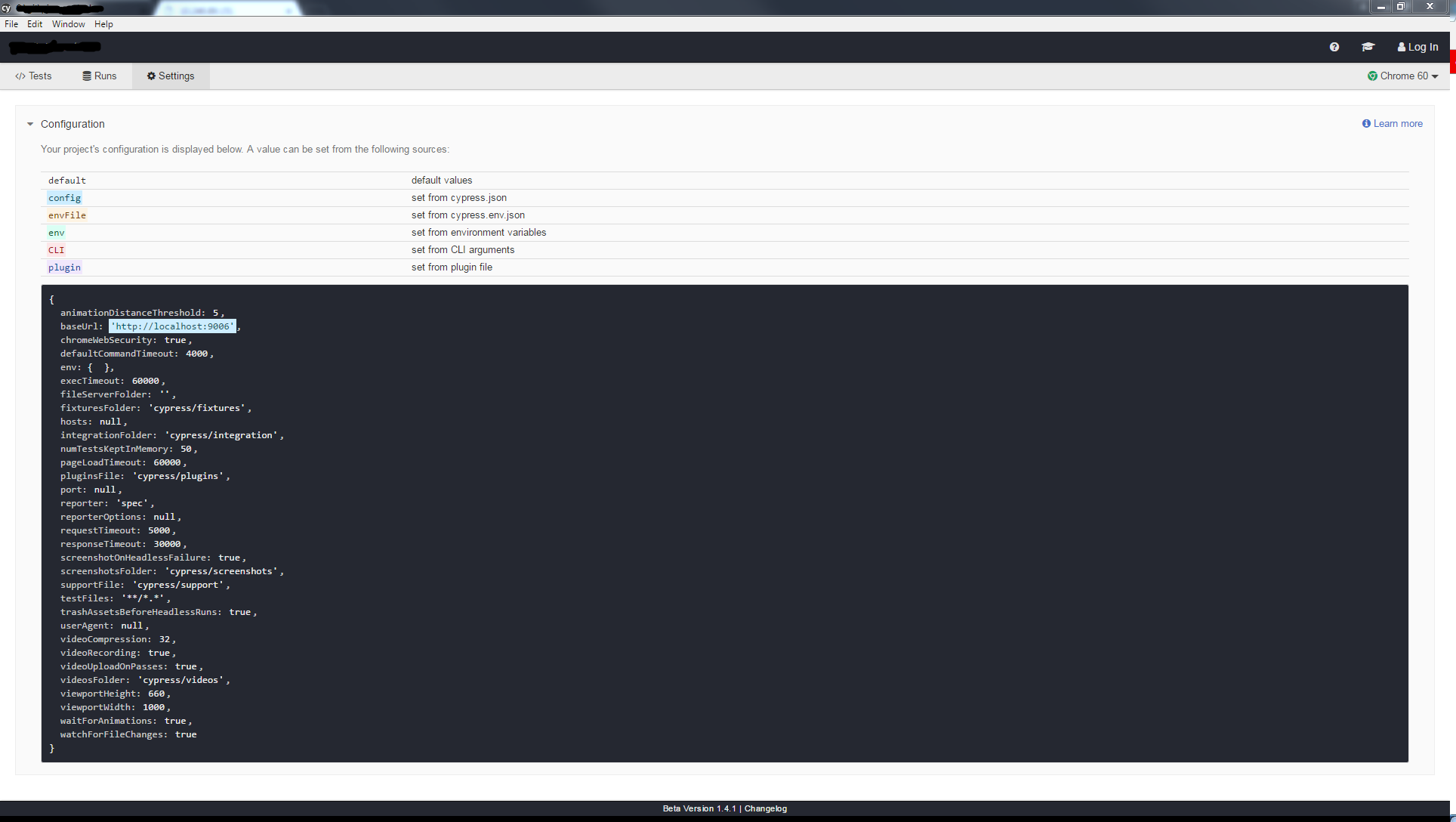This screenshot has width=1456, height=822.
Task: Click the Changelog link in the footer
Action: coord(765,808)
